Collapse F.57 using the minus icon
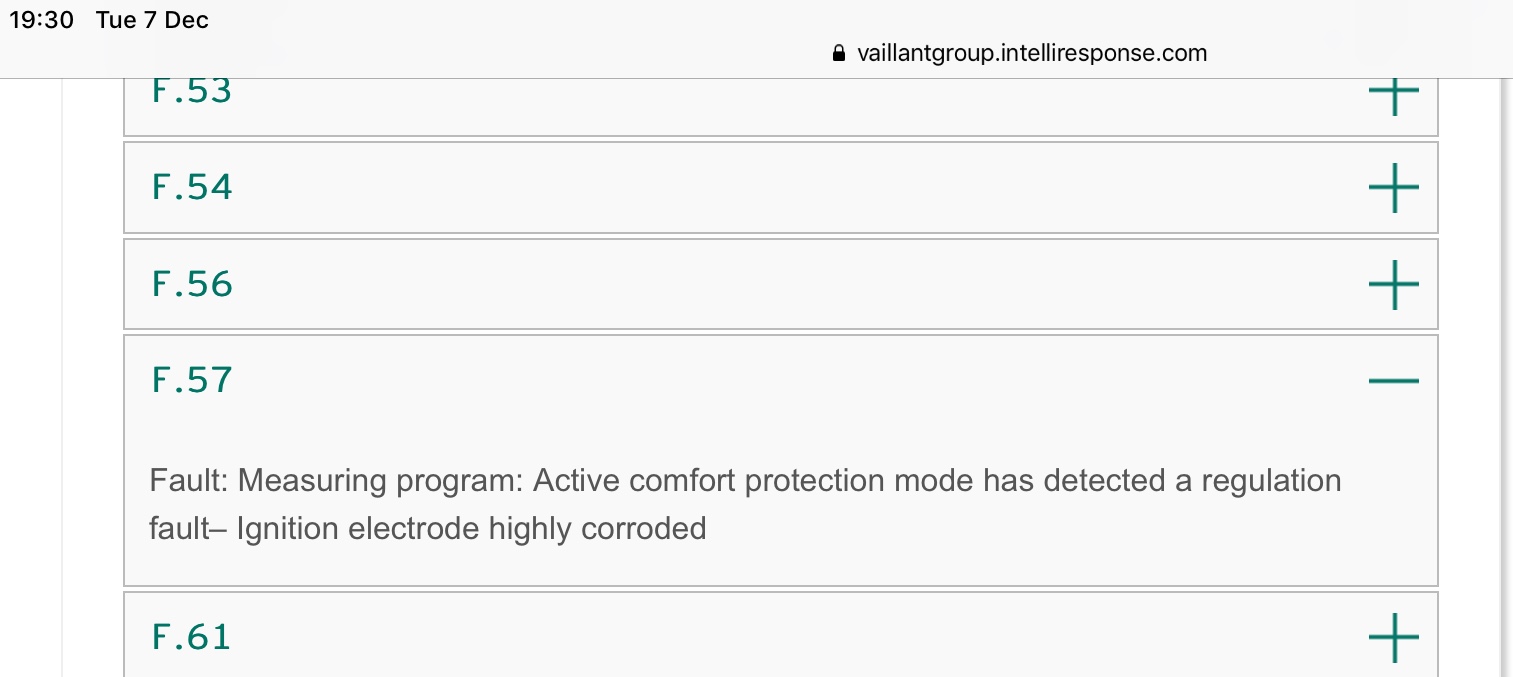The width and height of the screenshot is (1513, 677). point(1393,381)
